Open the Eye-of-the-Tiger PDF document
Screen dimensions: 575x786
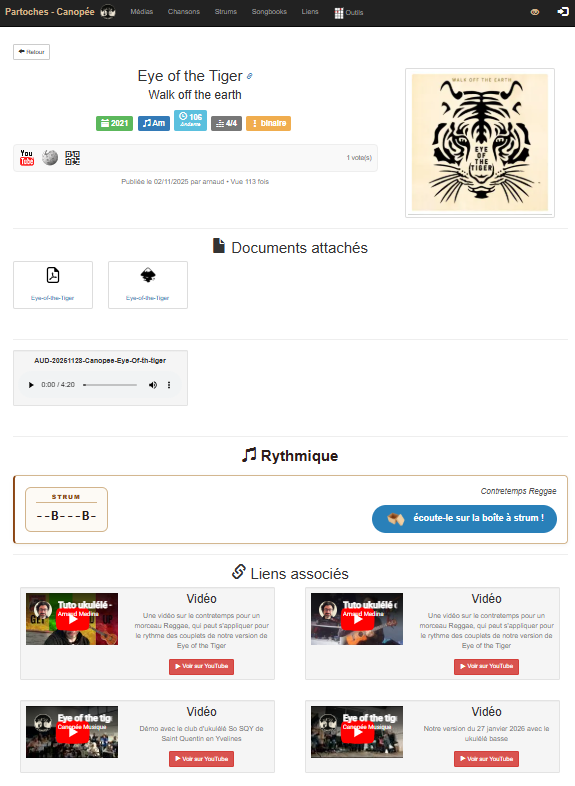click(x=53, y=285)
